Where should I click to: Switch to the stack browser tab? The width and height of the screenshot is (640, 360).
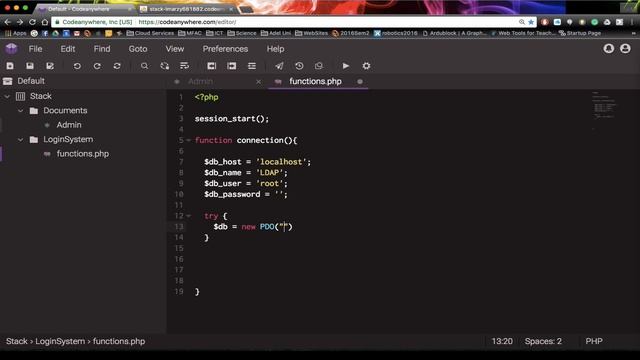(186, 9)
